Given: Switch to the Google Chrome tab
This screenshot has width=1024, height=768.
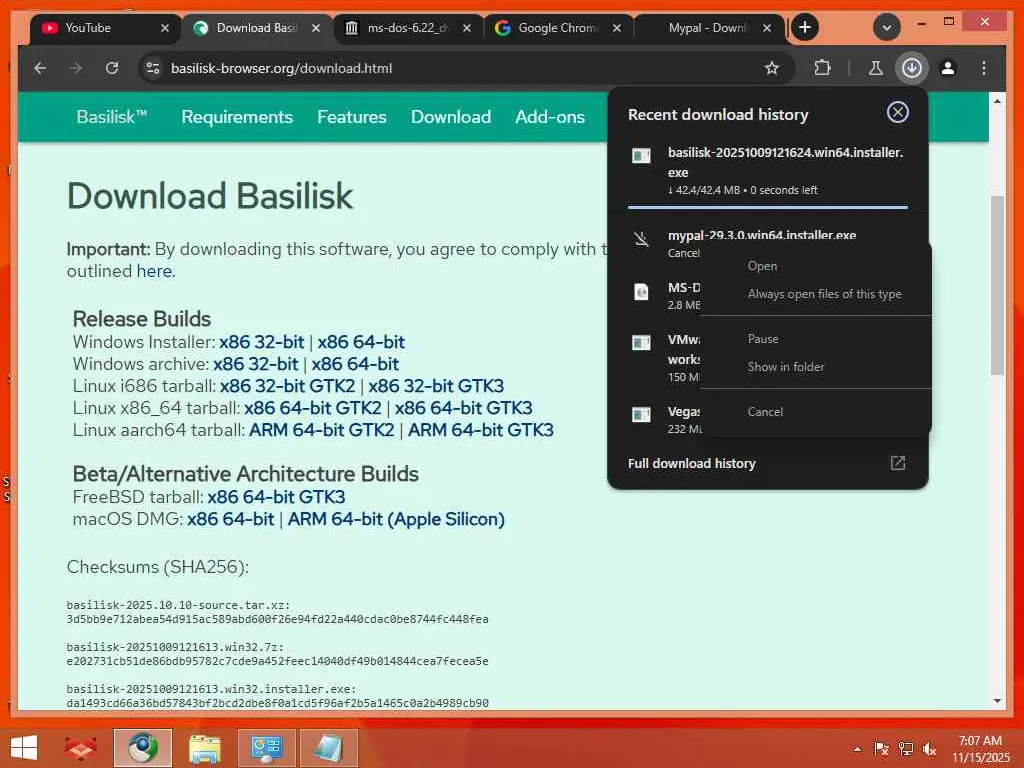Looking at the screenshot, I should (558, 28).
